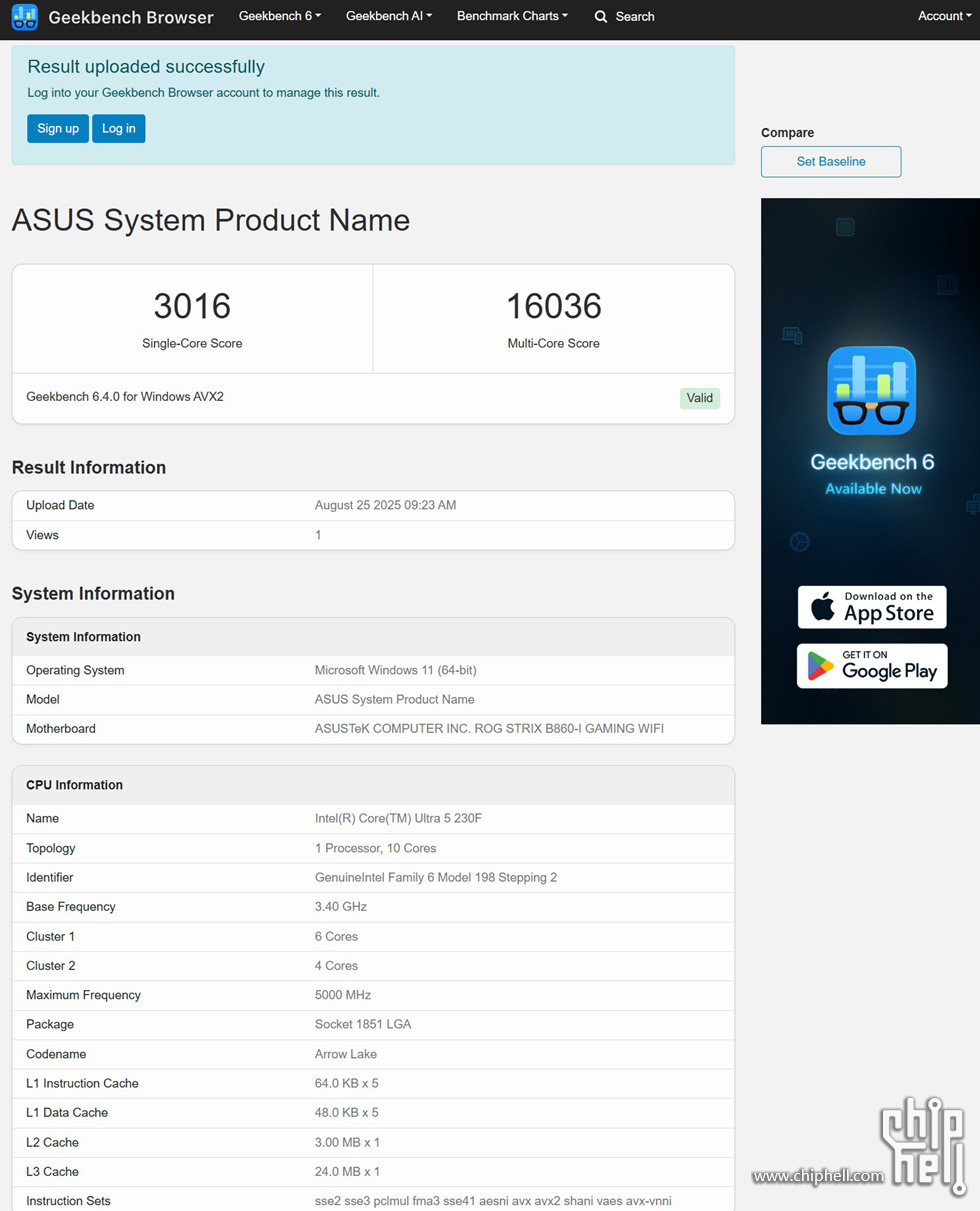This screenshot has width=980, height=1211.
Task: Click the ROG STRIX B860-I GAMING WIFI motherboard value
Action: coord(489,729)
